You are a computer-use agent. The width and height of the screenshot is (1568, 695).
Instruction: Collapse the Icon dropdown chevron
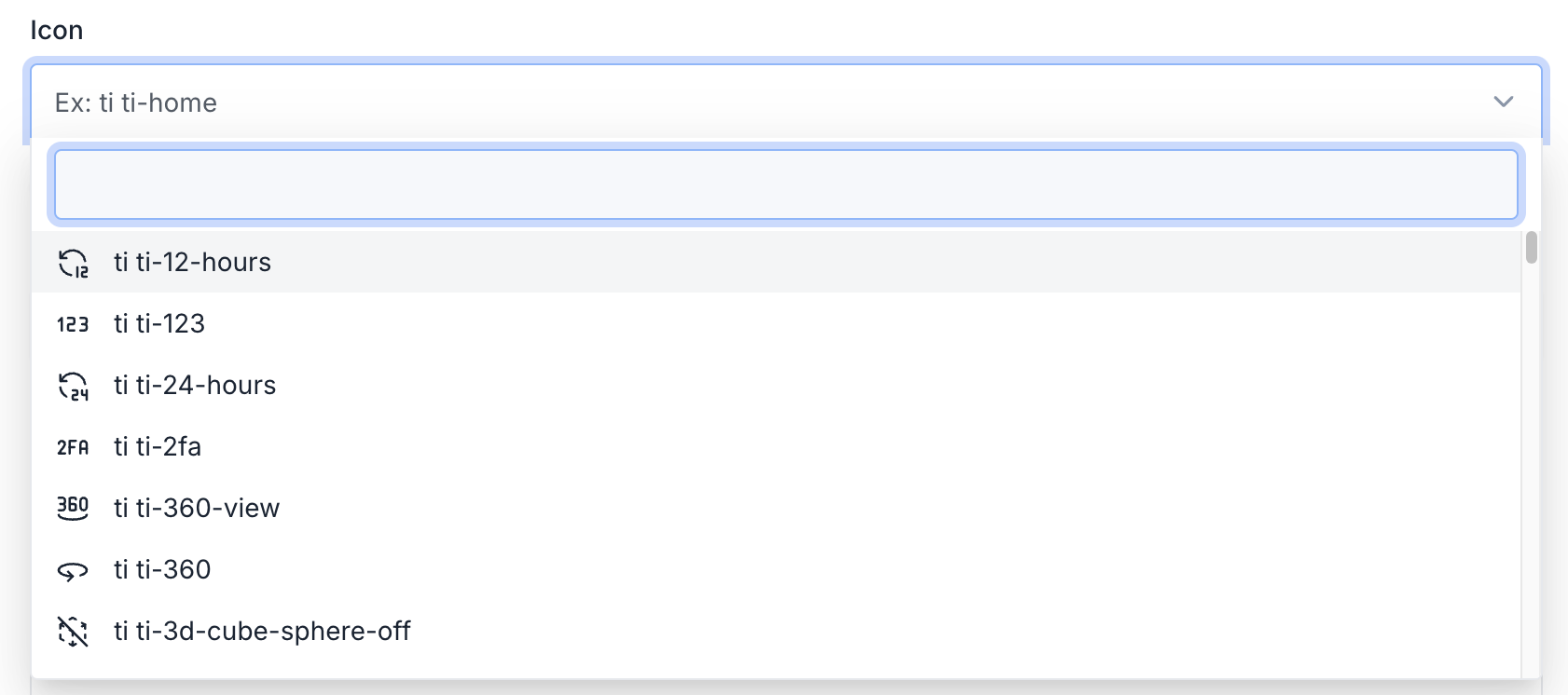pos(1503,102)
